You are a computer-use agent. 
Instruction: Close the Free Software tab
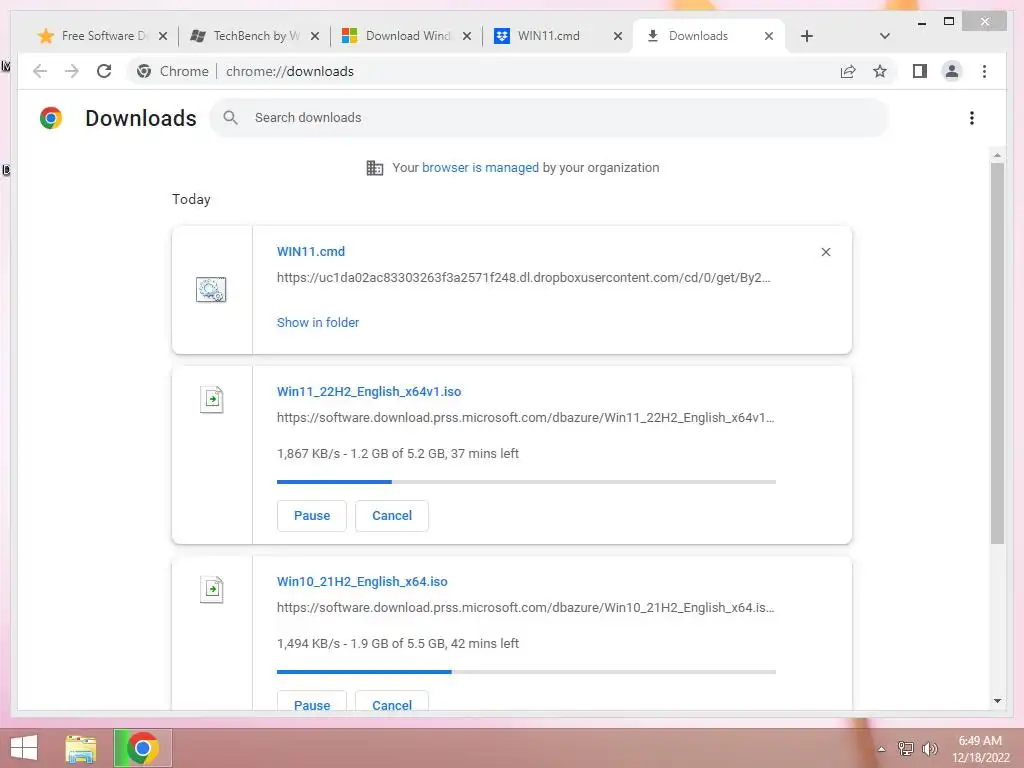tap(163, 36)
